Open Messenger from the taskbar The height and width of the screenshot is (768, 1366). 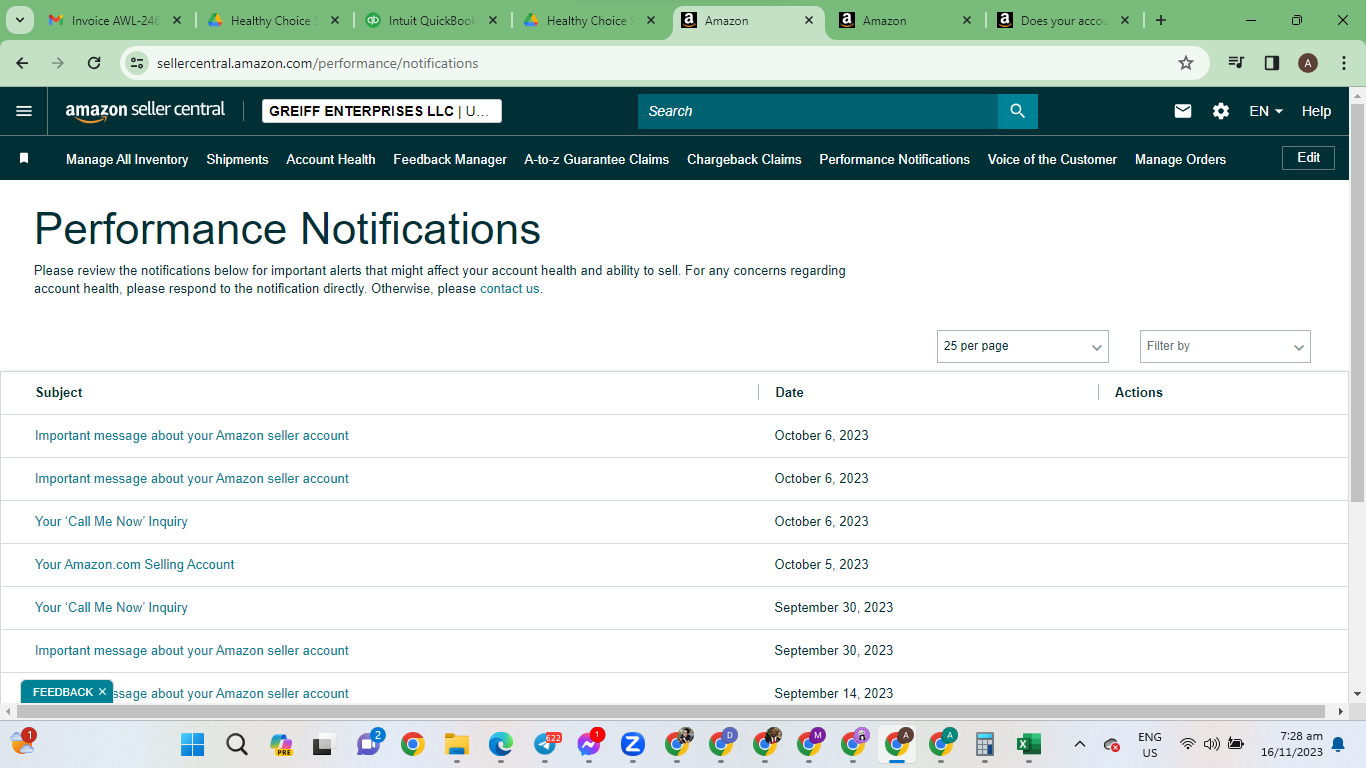click(x=589, y=744)
